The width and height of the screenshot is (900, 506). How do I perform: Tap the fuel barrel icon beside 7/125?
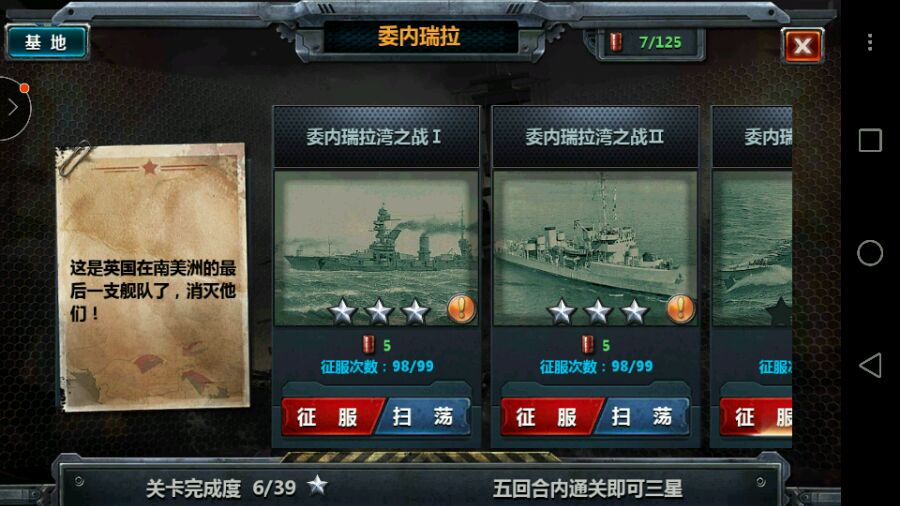[x=616, y=42]
